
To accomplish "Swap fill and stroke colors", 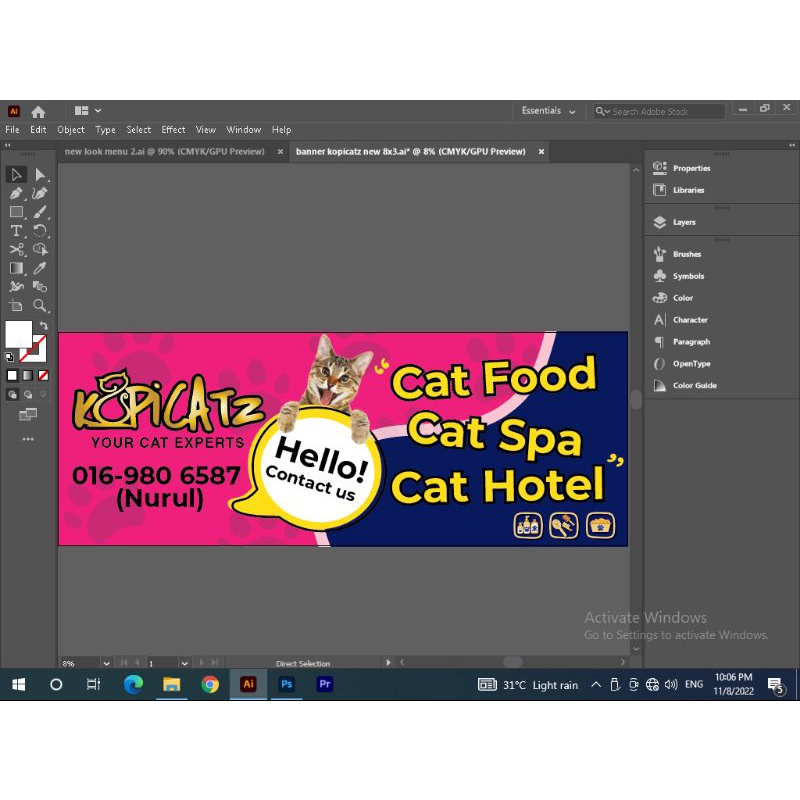I will (x=44, y=325).
